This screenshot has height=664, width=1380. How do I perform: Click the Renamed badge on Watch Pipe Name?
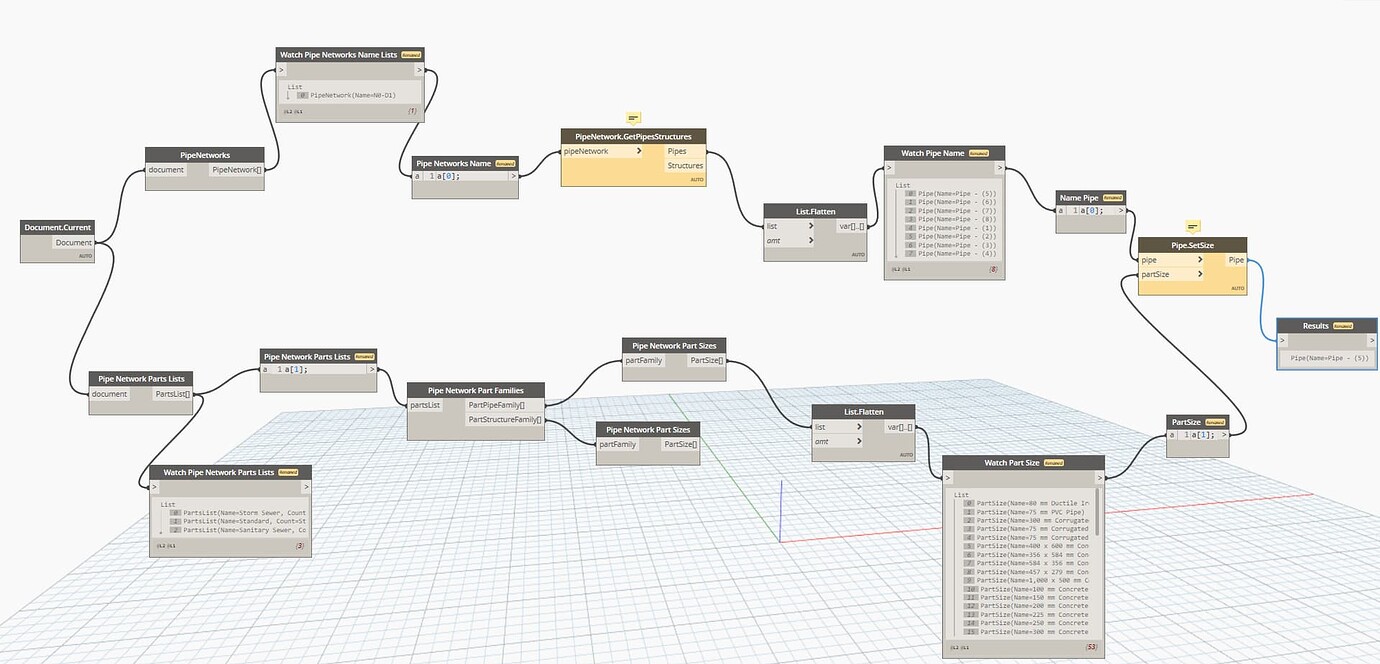pos(977,152)
